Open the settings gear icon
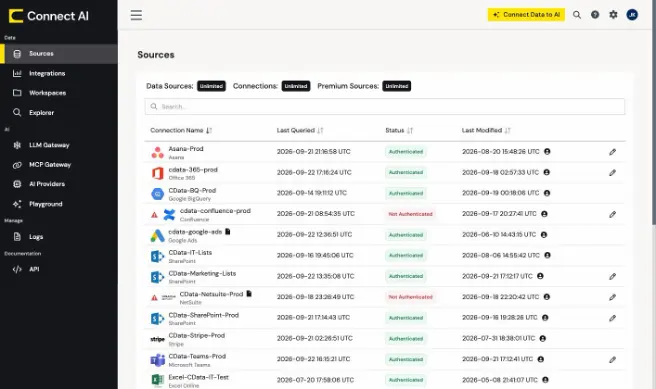This screenshot has width=656, height=389. (x=613, y=15)
